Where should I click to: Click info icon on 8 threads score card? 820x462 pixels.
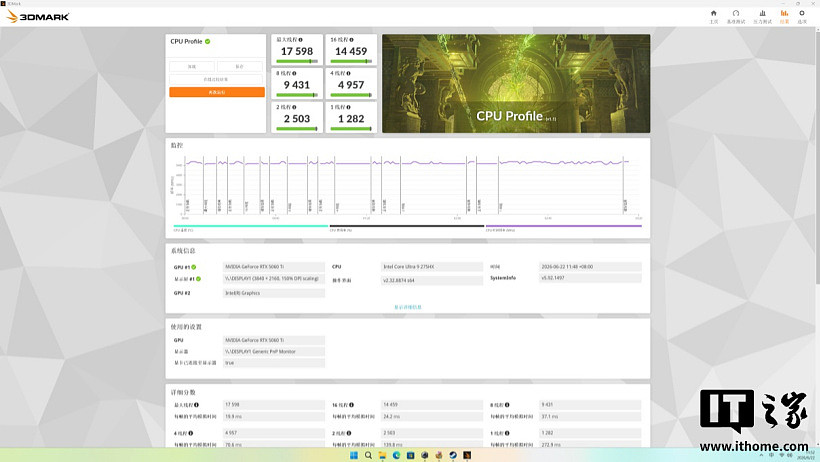pos(294,73)
